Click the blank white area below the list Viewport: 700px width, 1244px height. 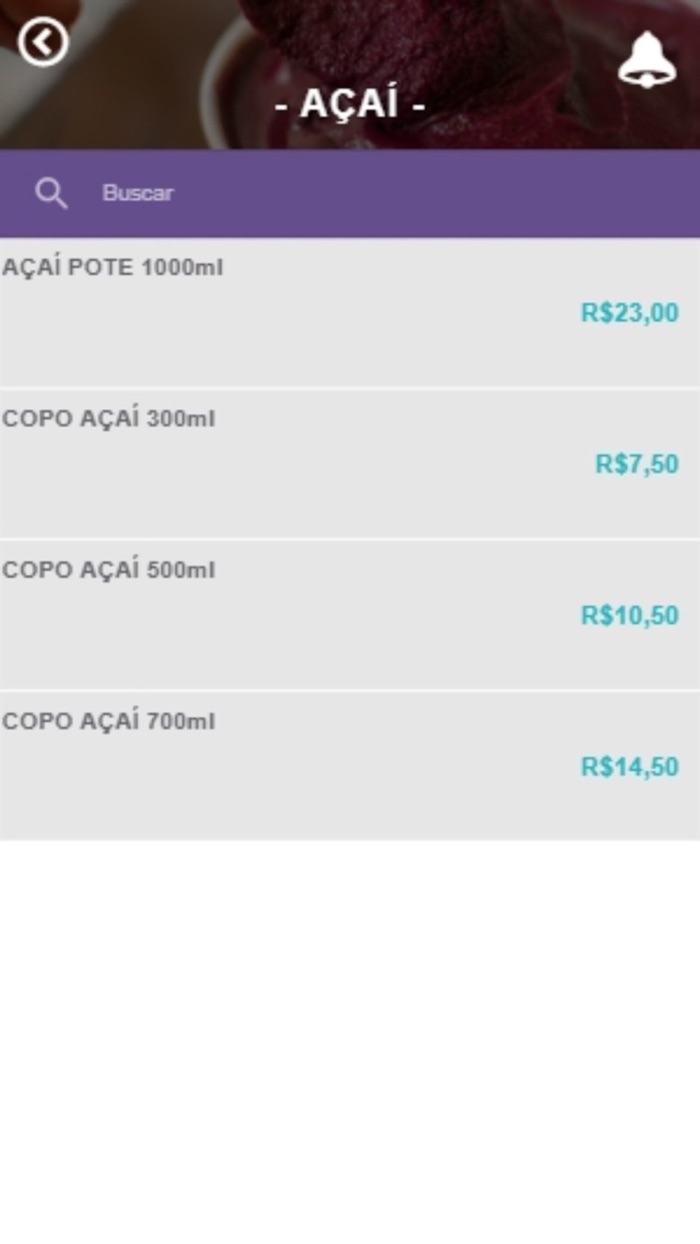click(350, 1040)
